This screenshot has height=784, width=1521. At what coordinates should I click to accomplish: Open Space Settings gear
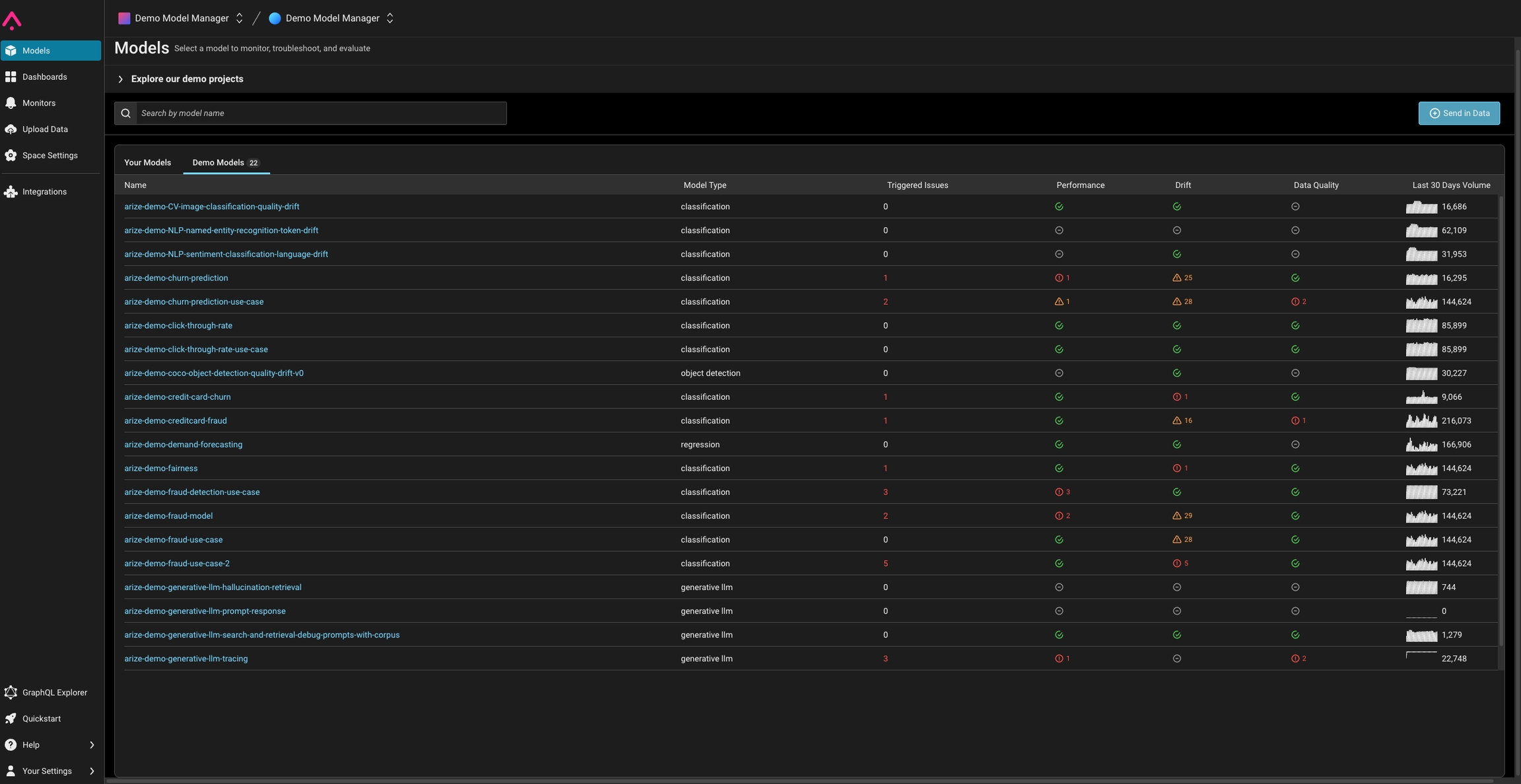tap(11, 156)
